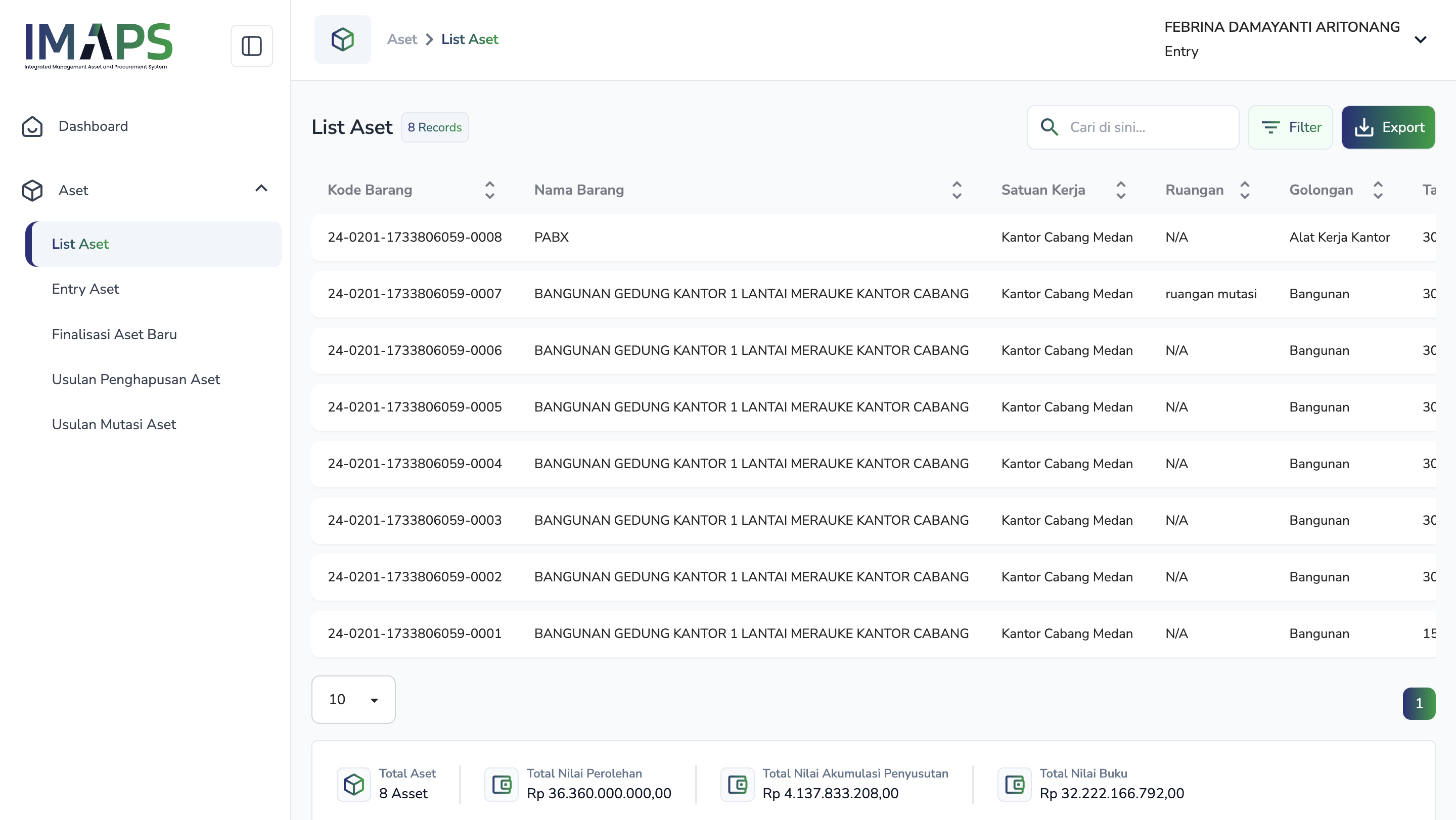The width and height of the screenshot is (1456, 820).
Task: Open the rows-per-page dropdown showing 10
Action: 353,699
